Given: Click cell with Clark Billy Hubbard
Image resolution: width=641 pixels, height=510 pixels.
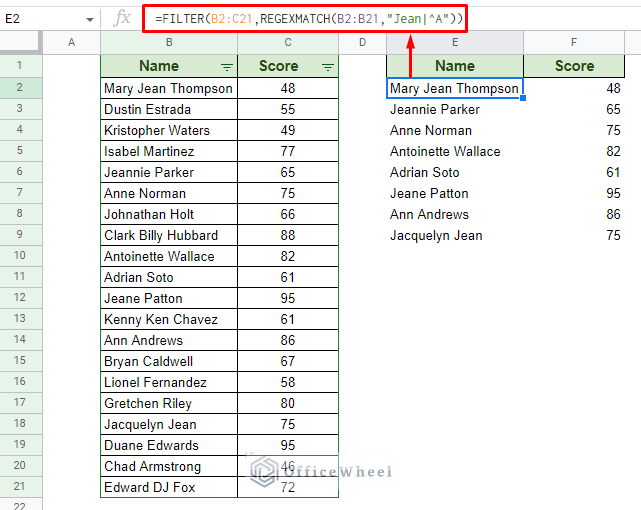Looking at the screenshot, I should coord(169,235).
